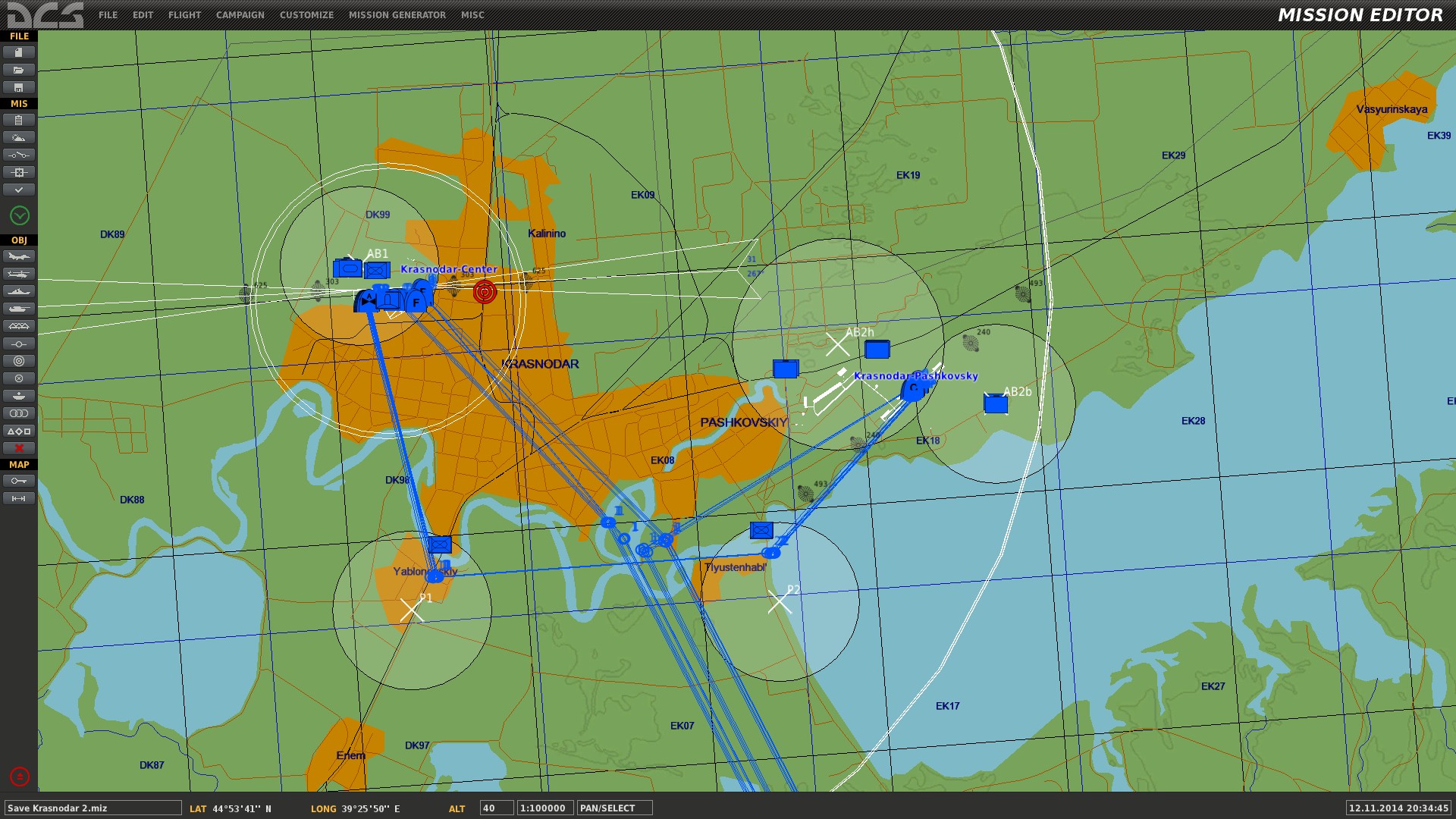Click the LAT coordinate readout
1456x819 pixels.
[231, 809]
